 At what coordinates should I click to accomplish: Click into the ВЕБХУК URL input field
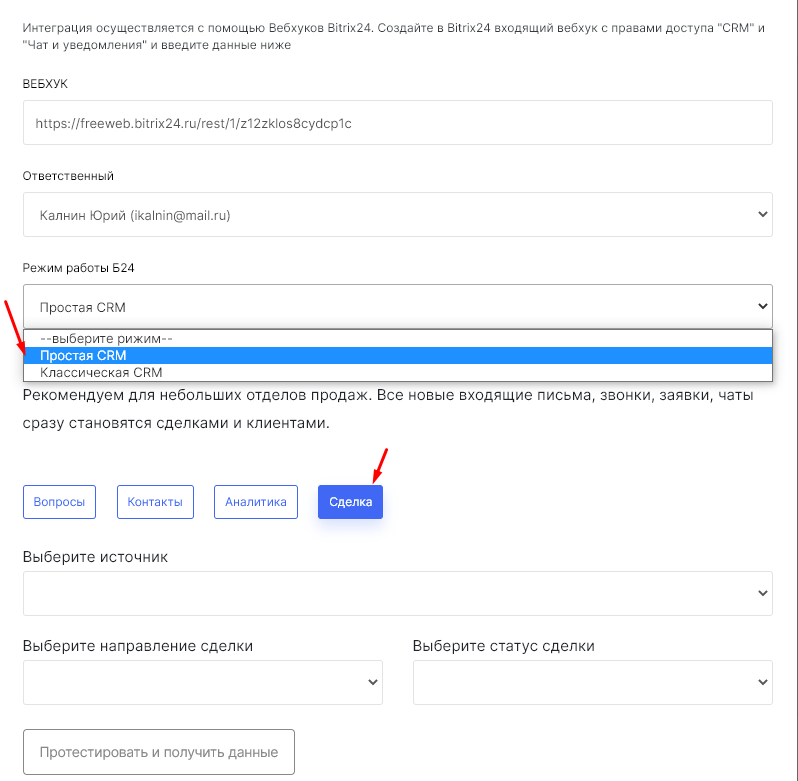point(397,123)
